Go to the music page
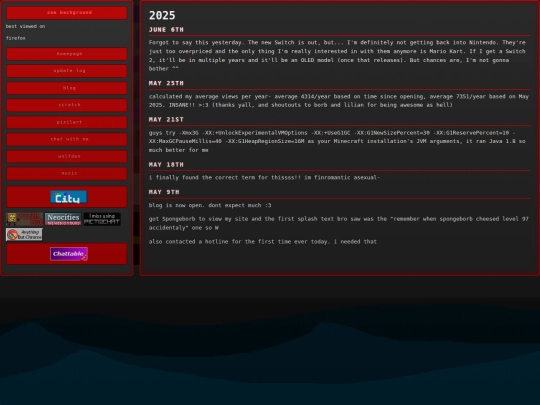 click(67, 174)
